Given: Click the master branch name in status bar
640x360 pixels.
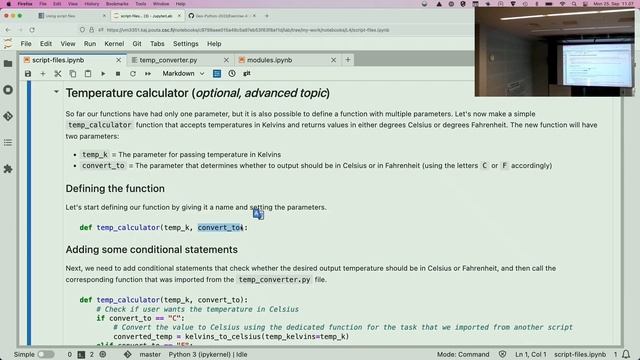Looking at the screenshot, I should [x=150, y=354].
